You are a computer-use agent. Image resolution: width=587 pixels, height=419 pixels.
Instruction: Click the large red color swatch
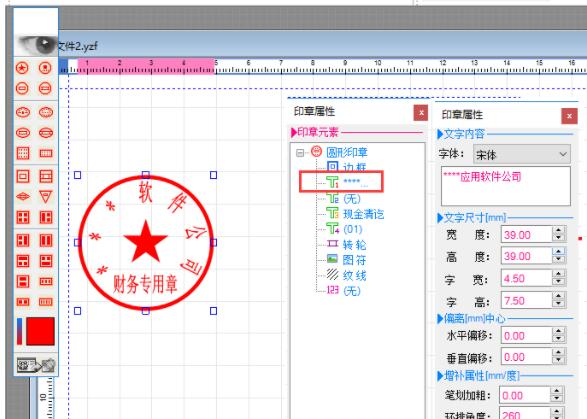click(x=40, y=331)
